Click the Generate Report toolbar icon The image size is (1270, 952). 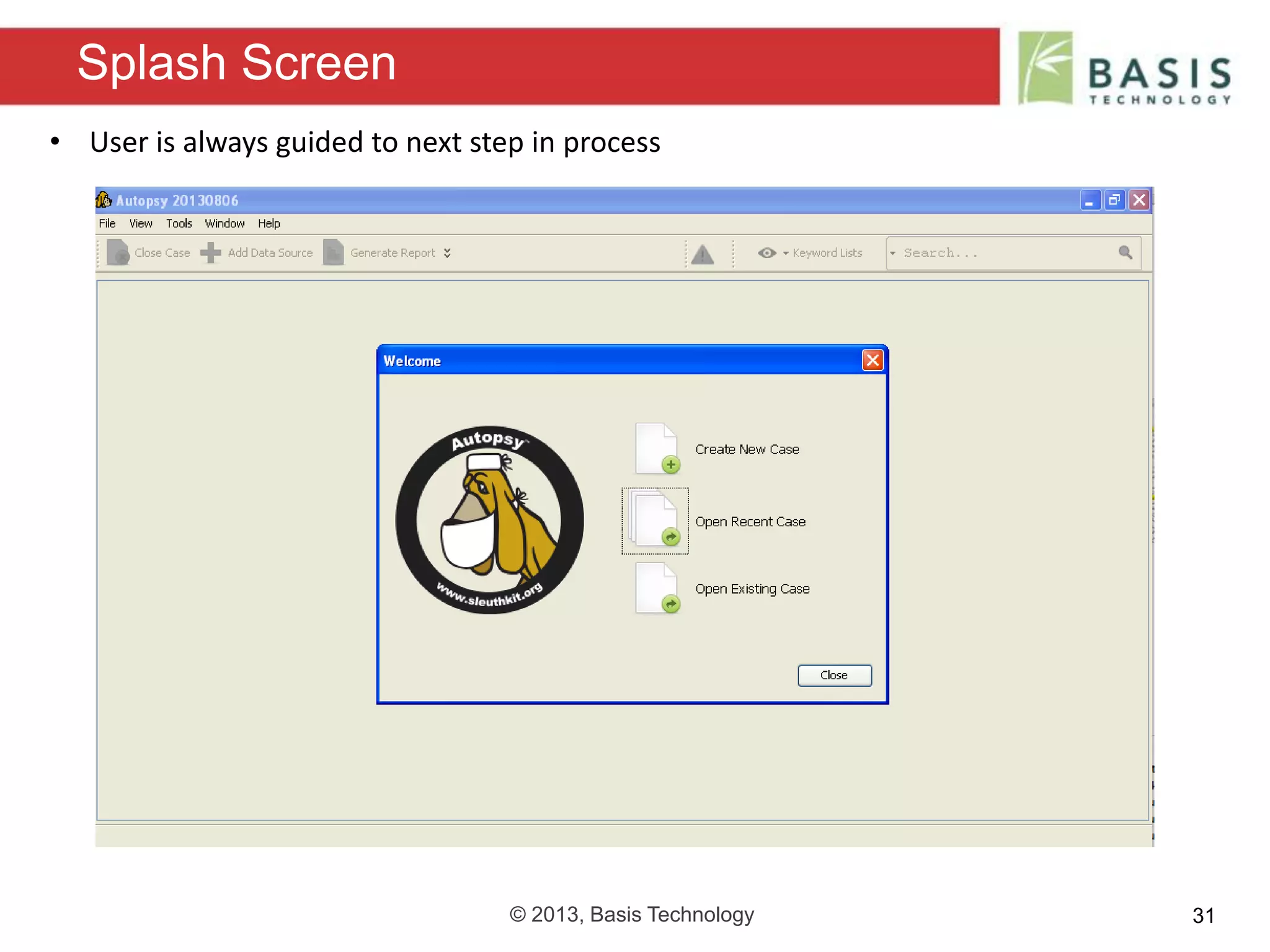pos(333,252)
